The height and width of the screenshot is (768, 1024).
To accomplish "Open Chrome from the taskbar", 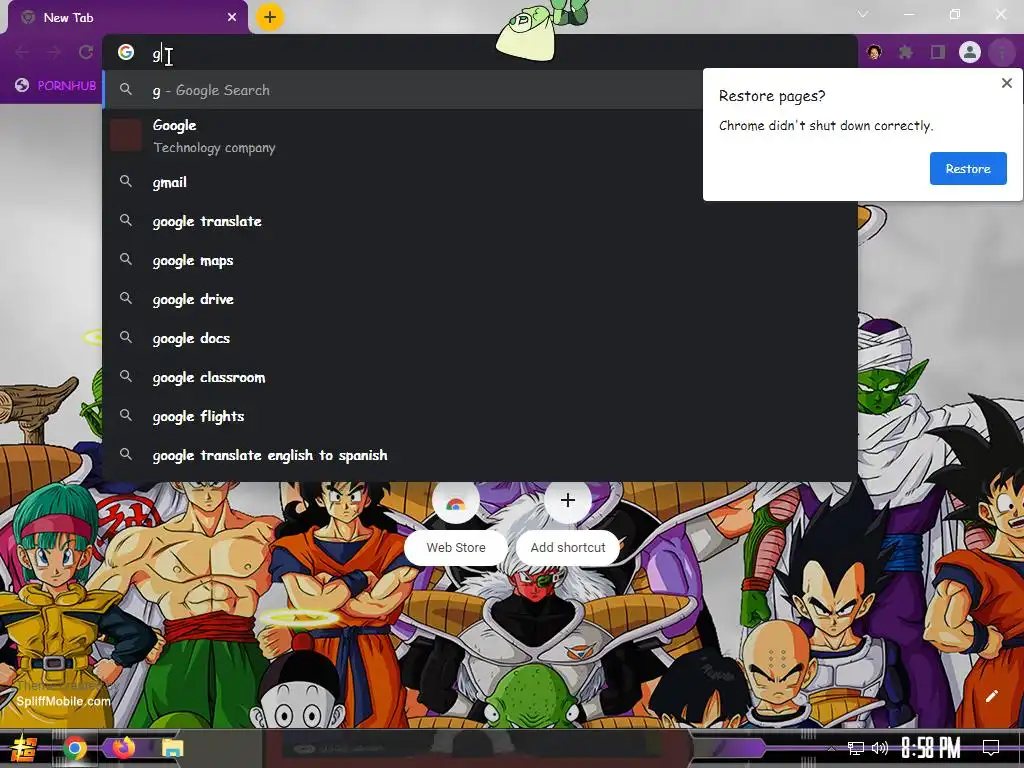I will (x=75, y=748).
